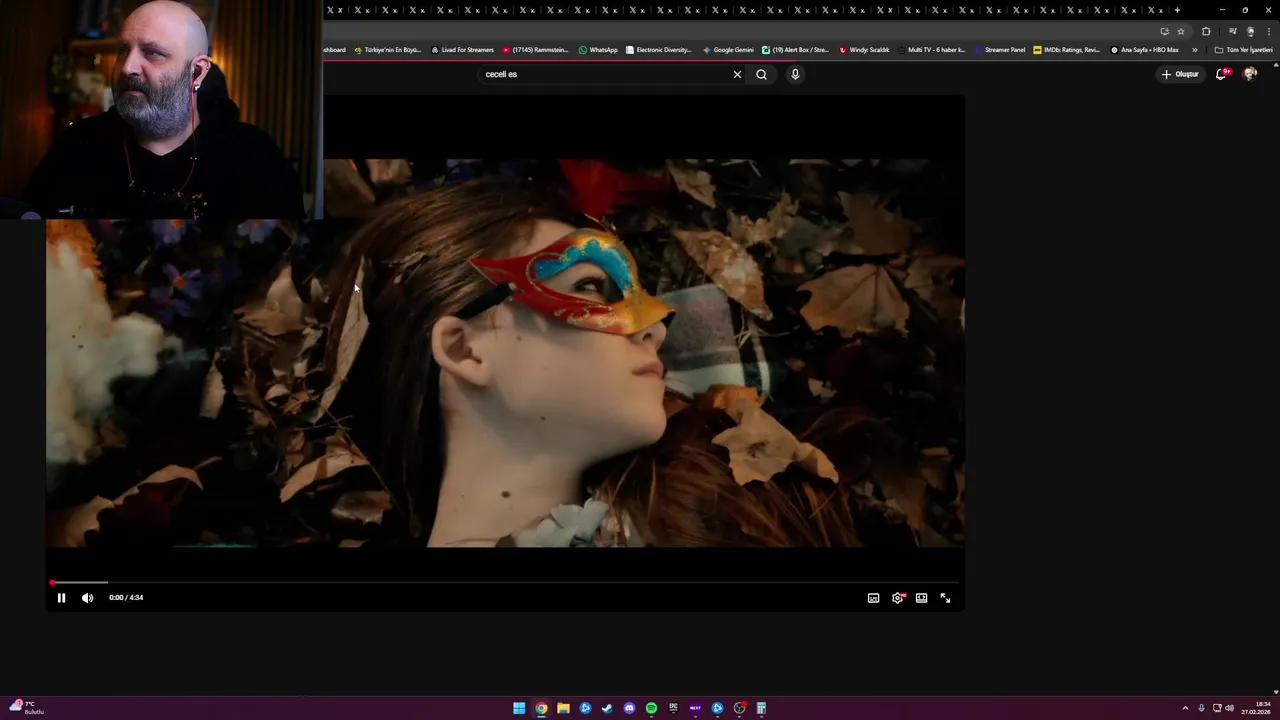This screenshot has height=720, width=1280.
Task: Mute the video volume
Action: (87, 598)
